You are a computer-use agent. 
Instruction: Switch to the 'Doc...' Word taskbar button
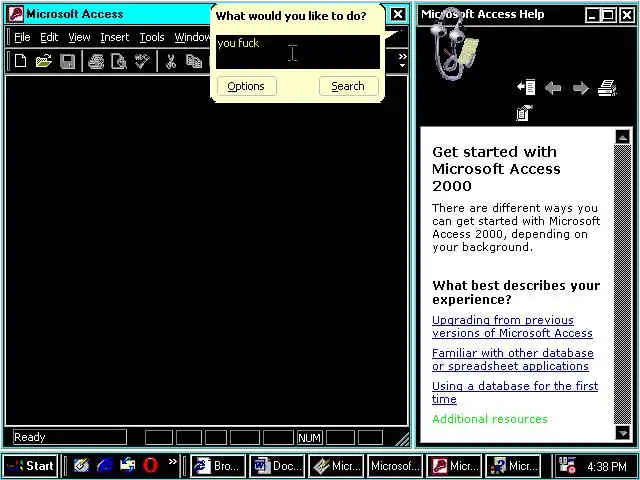[x=277, y=466]
